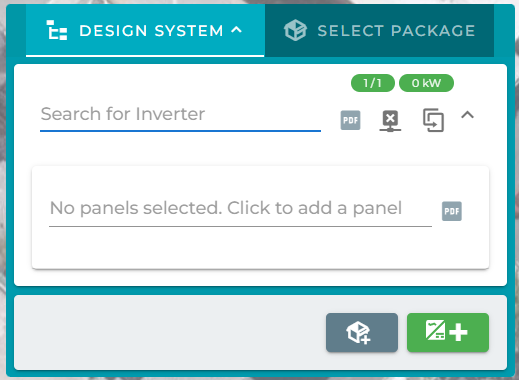519x380 pixels.
Task: Click the hierarchy icon on Design System tab
Action: coord(57,30)
